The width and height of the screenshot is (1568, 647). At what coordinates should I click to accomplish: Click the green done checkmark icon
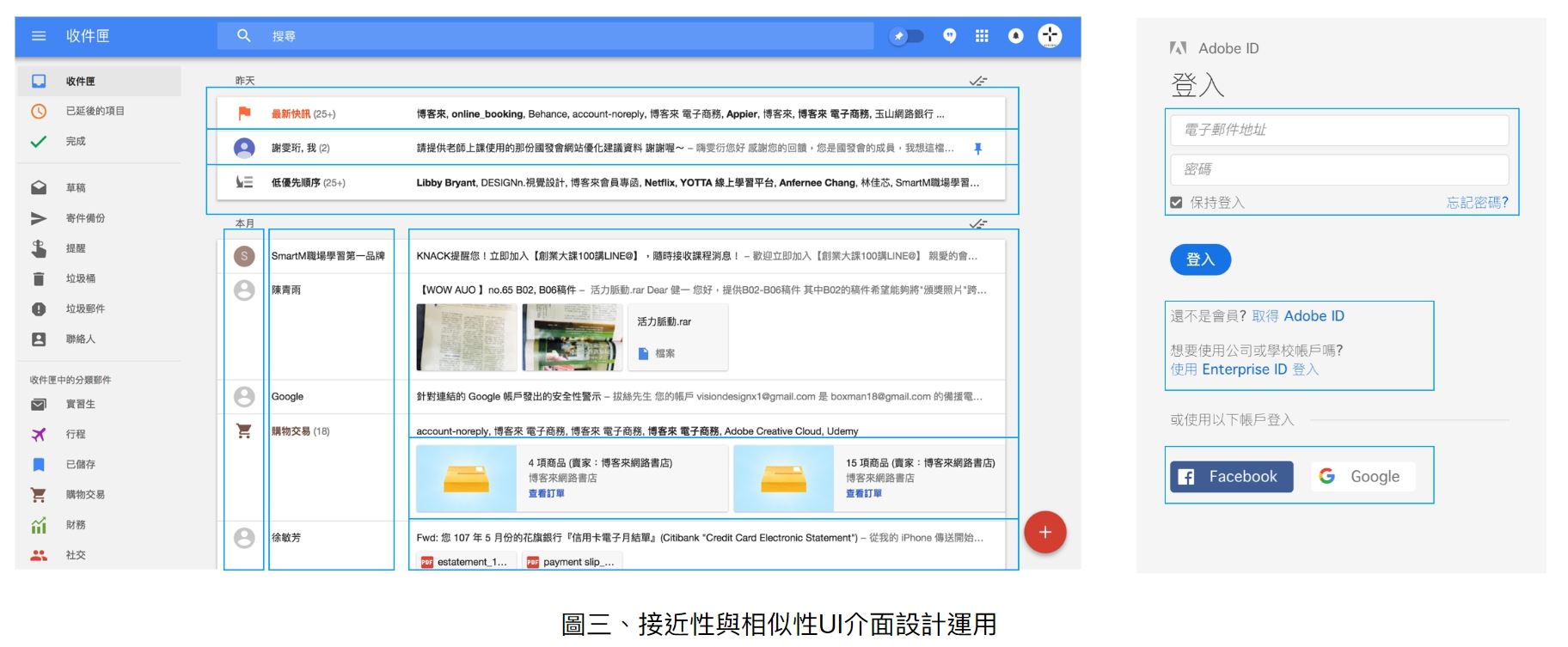click(x=39, y=141)
